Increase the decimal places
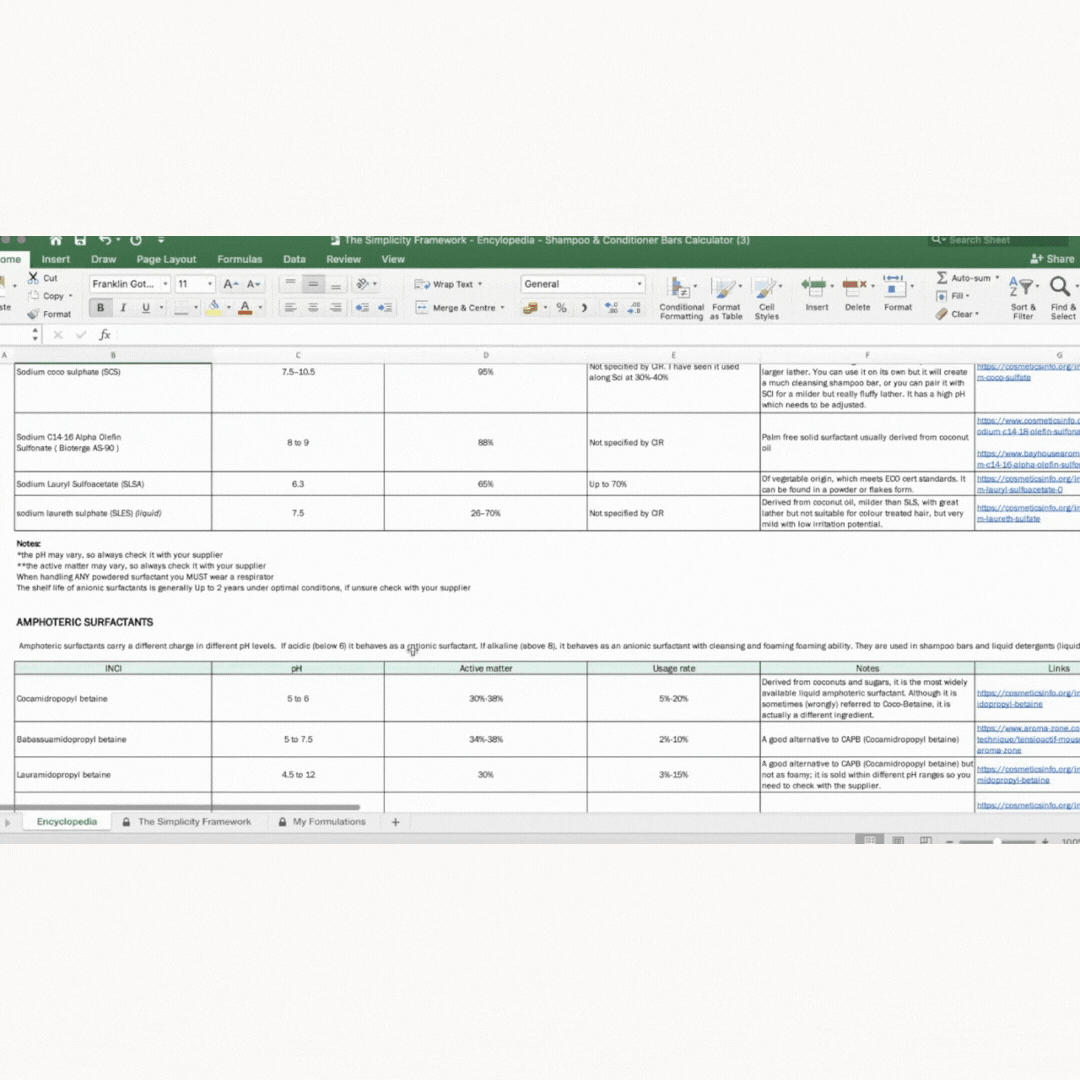The width and height of the screenshot is (1080, 1080). tap(611, 308)
